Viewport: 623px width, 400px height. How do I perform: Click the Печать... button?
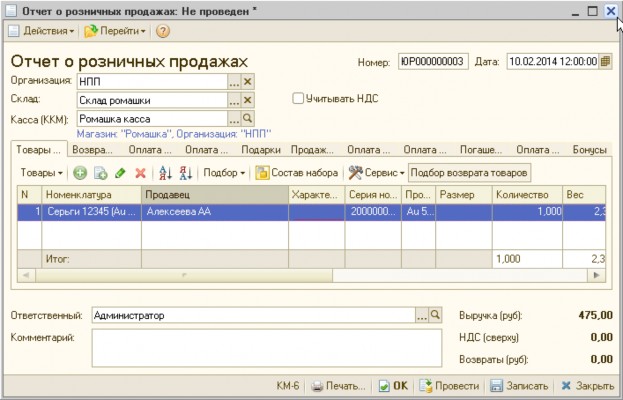[x=338, y=386]
